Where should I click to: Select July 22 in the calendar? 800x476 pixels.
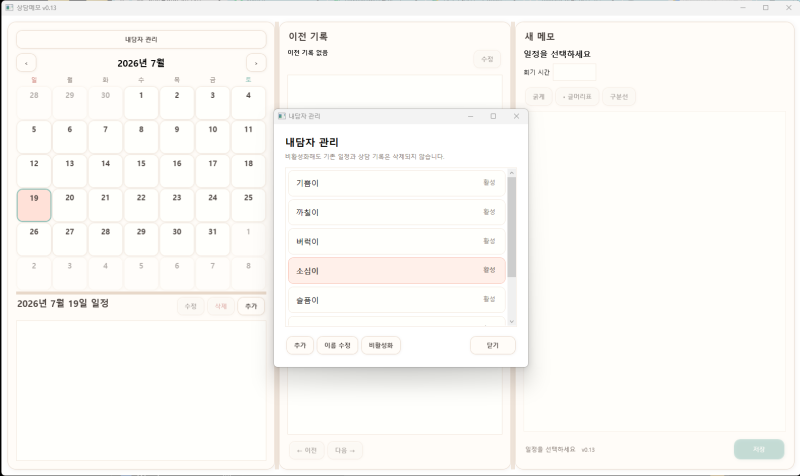point(141,205)
